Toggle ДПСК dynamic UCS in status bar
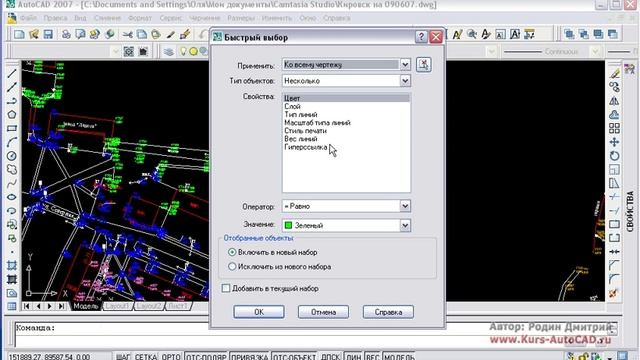The image size is (640, 360). [330, 357]
